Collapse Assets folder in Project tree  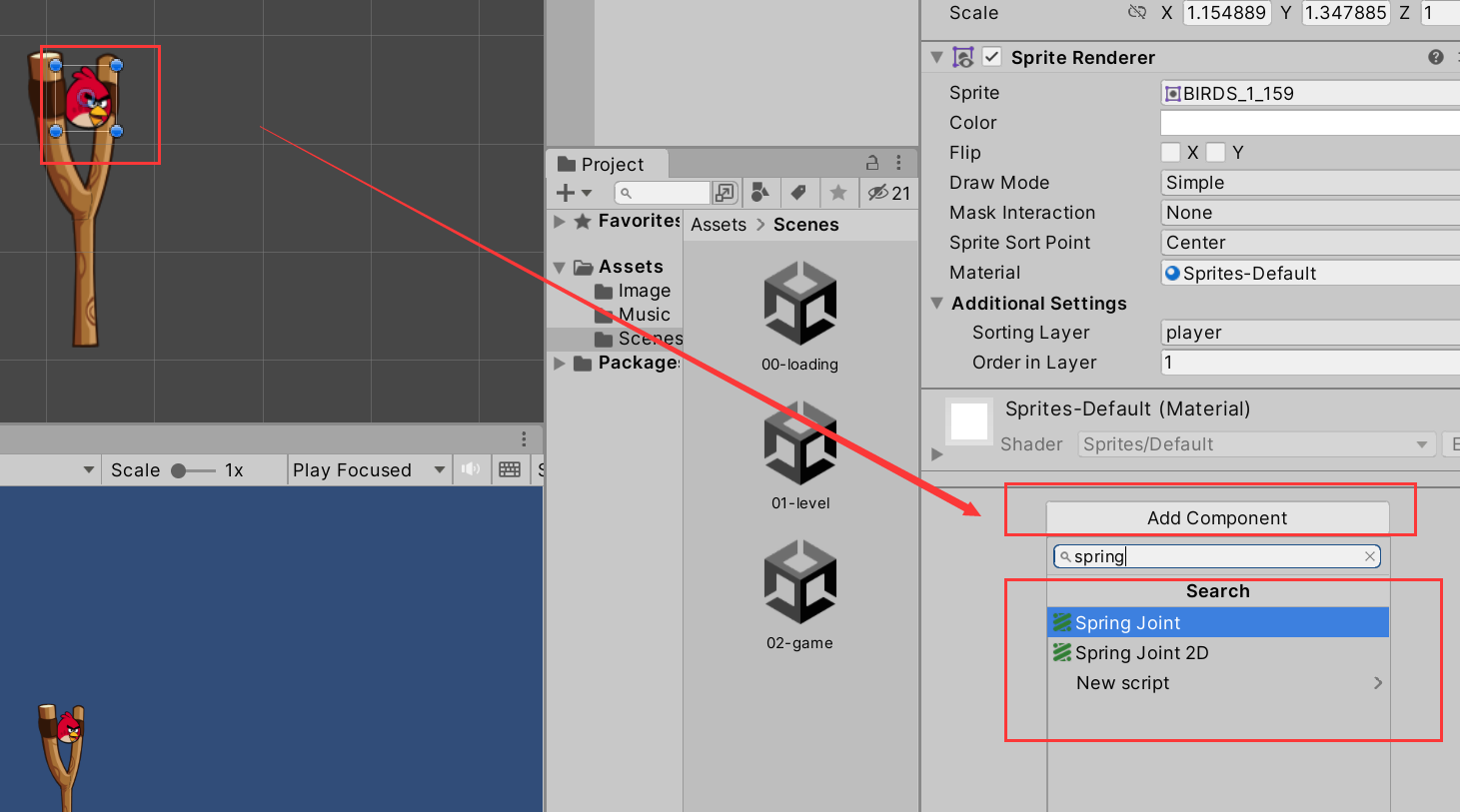[x=560, y=267]
